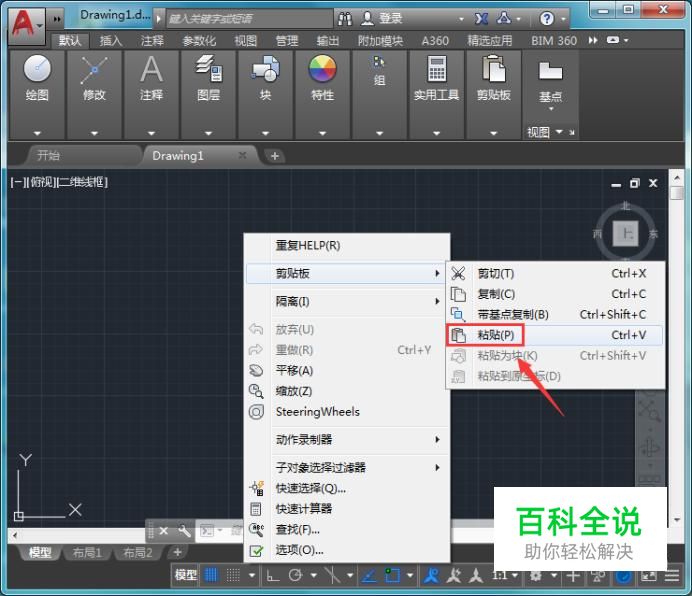Screen dimensions: 692x596
Task: Open the AutoCAD application menu button
Action: click(x=26, y=26)
